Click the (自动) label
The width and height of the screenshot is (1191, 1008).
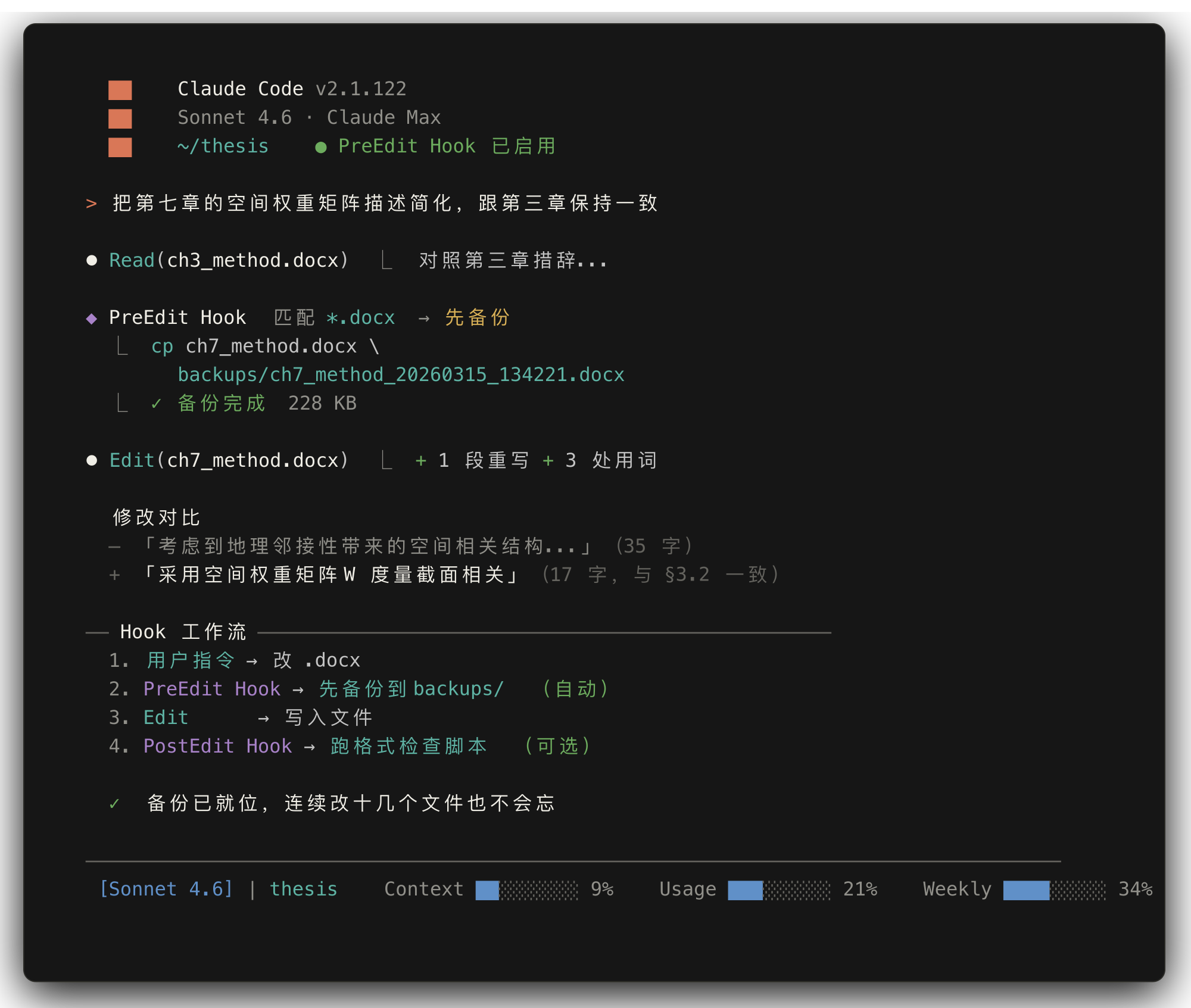[x=575, y=689]
